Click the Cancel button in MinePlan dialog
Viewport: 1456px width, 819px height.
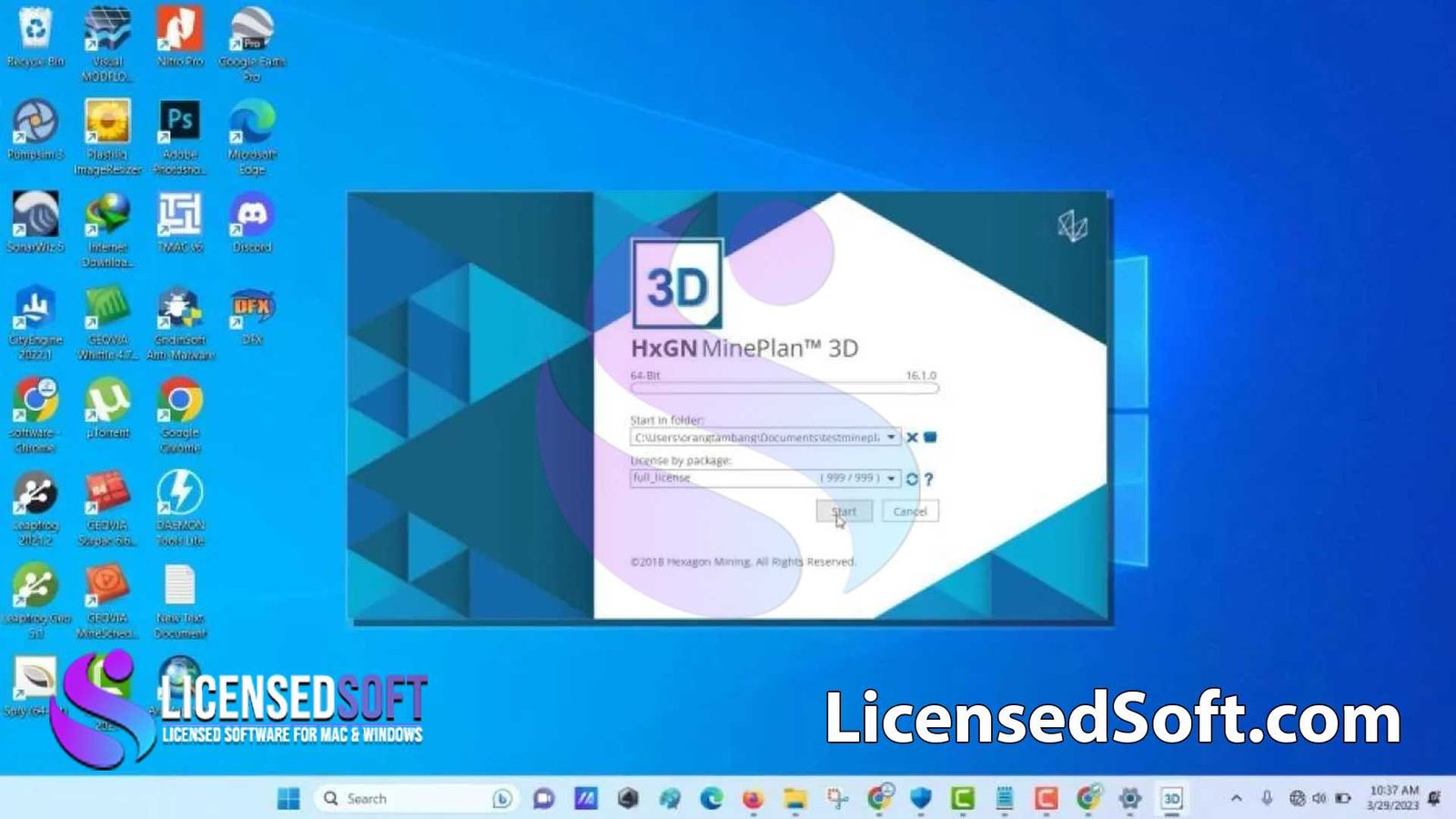(x=910, y=511)
